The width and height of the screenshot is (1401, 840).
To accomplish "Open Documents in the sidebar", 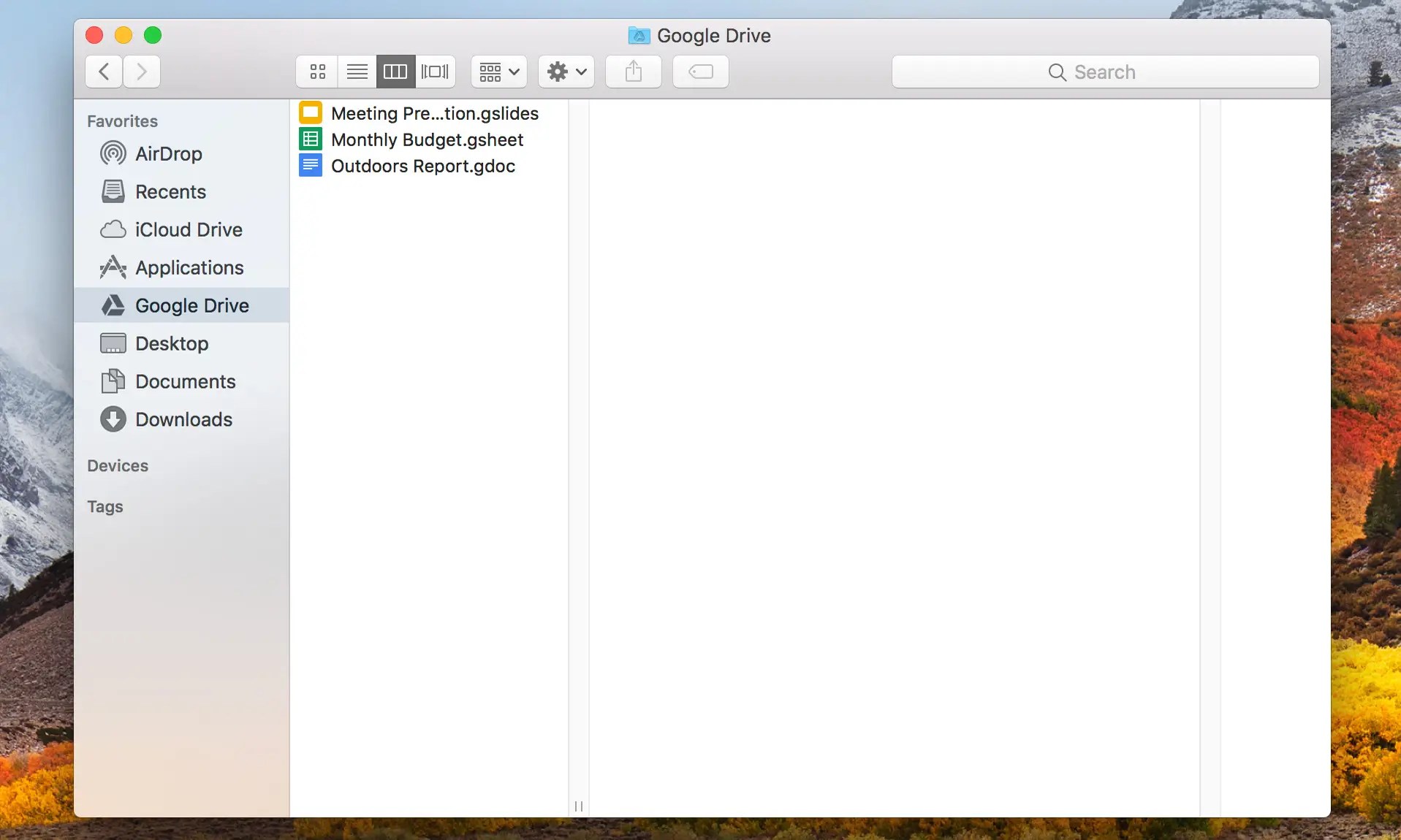I will point(182,381).
